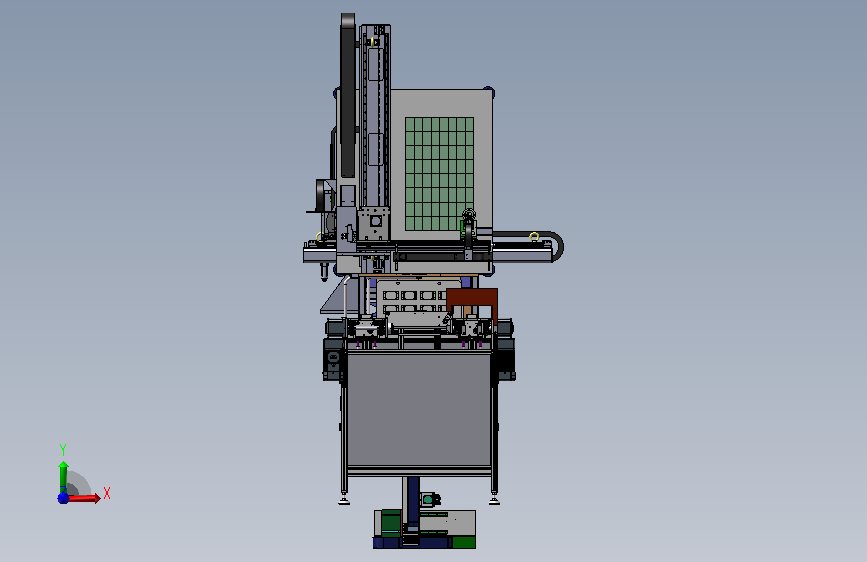Click the blue Z axis ball on the triad
This screenshot has width=867, height=562.
63,498
